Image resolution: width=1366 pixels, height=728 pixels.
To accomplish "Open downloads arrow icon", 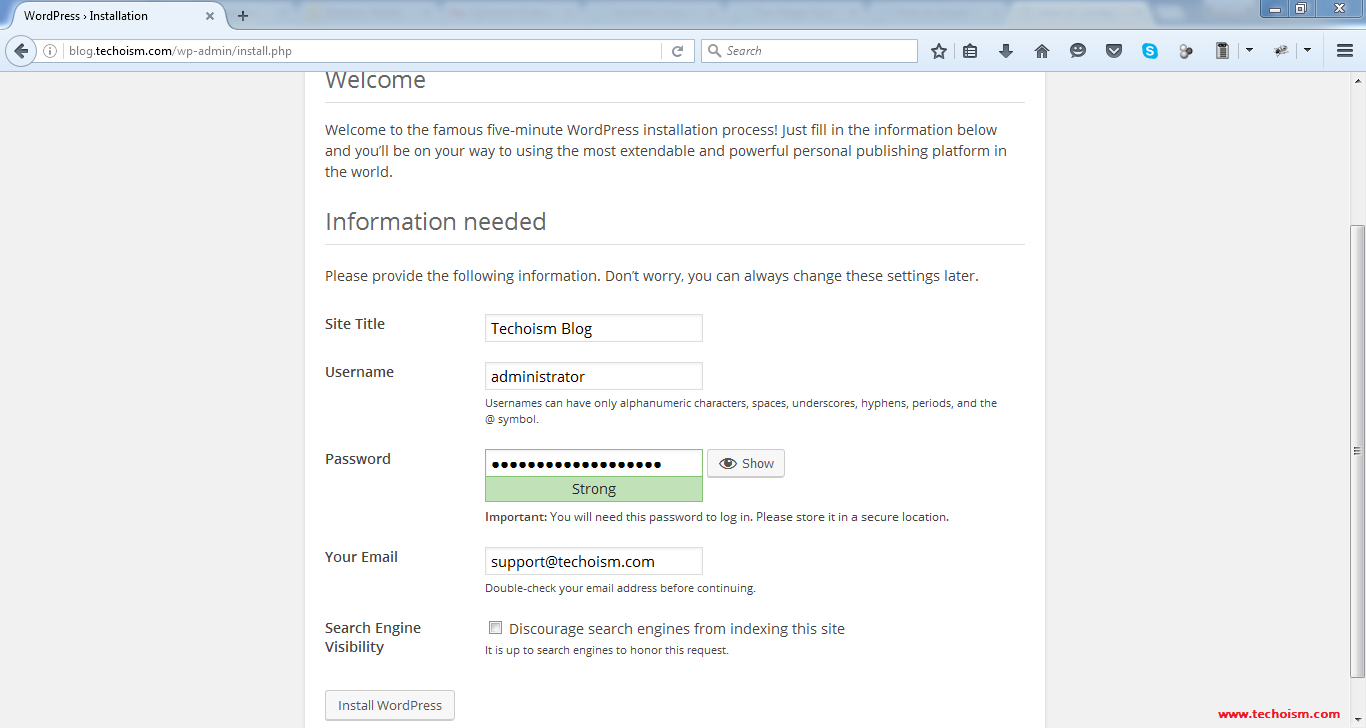I will 1006,51.
